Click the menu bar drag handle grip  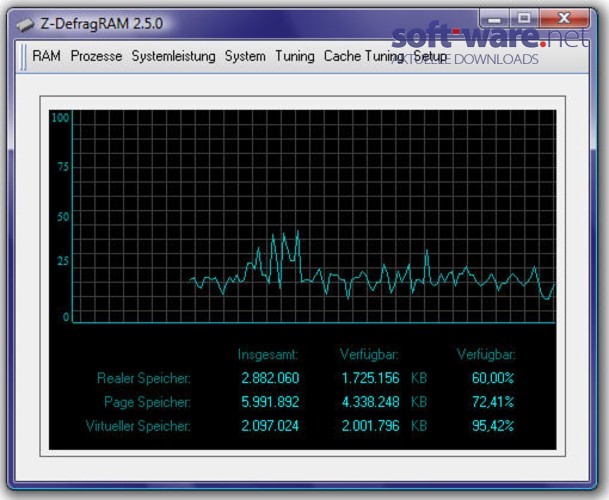23,57
